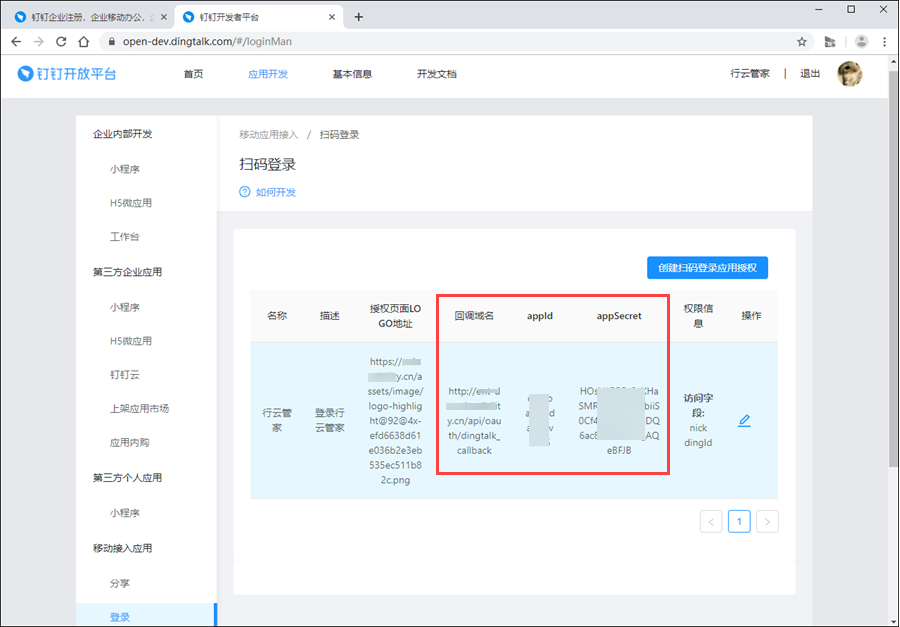Go to the previous page in pagination
Viewport: 900px width, 627px height.
(x=711, y=521)
